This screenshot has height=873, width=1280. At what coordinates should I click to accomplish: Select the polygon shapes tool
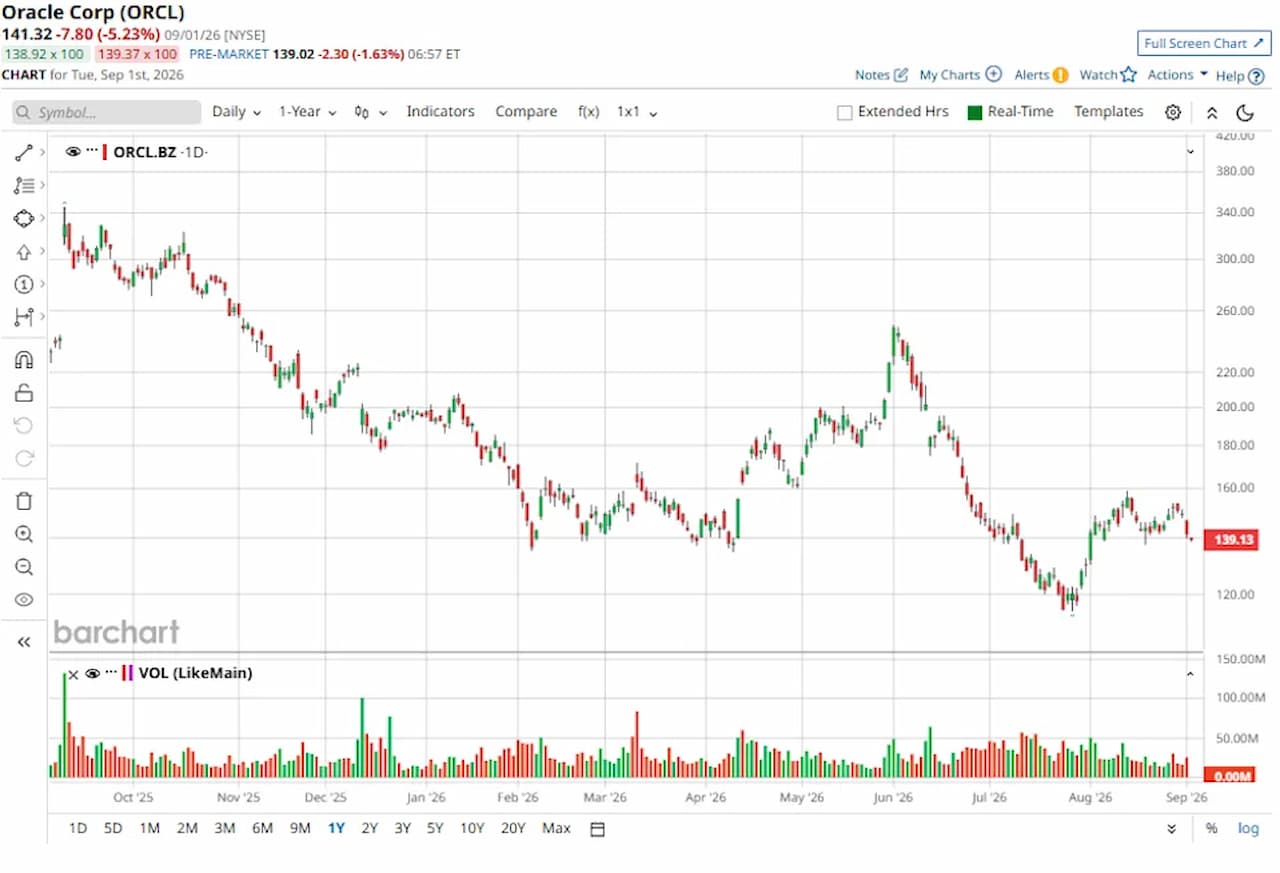coord(24,218)
